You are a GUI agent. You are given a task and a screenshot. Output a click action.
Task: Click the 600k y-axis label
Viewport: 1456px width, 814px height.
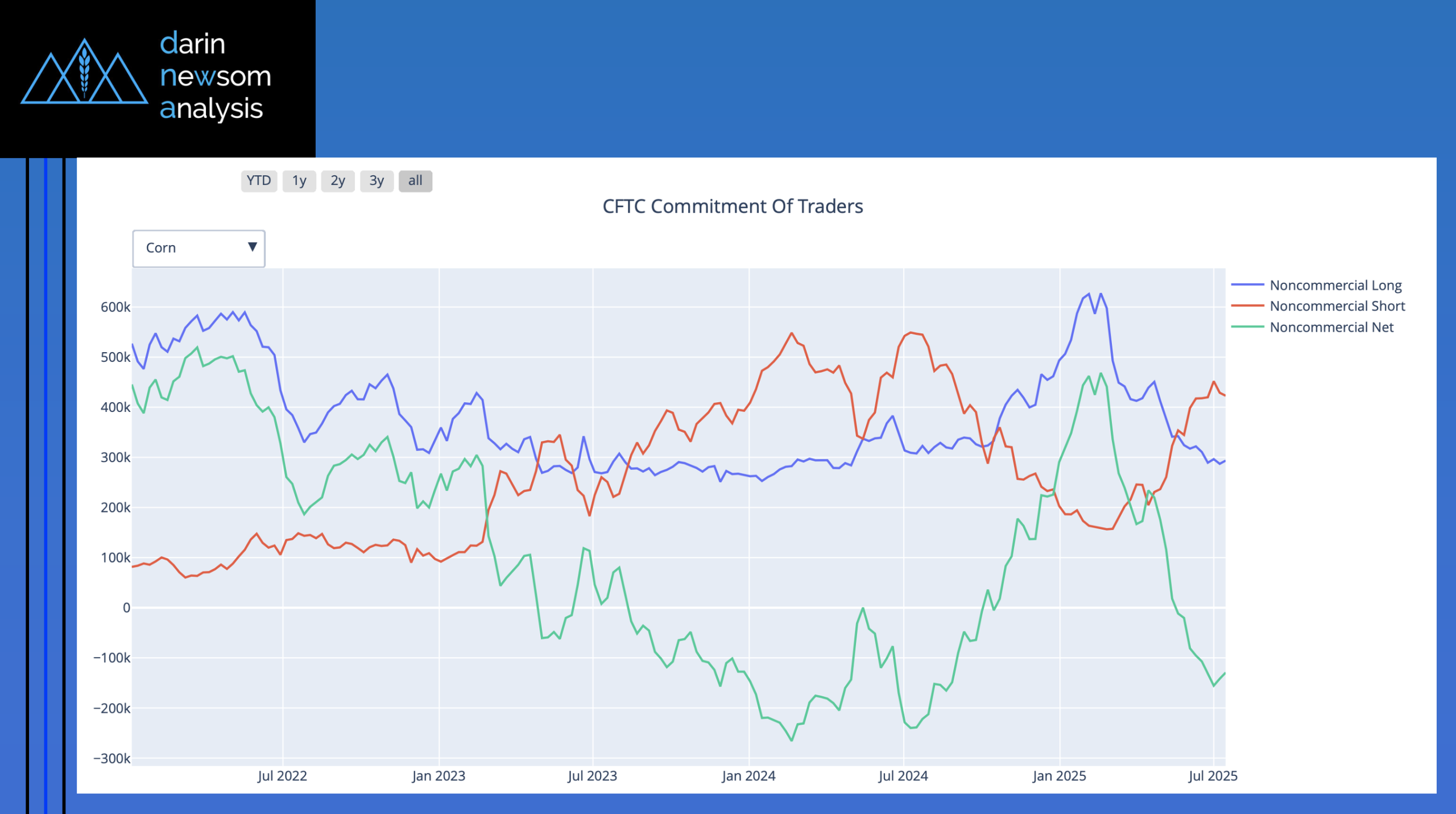pos(115,307)
